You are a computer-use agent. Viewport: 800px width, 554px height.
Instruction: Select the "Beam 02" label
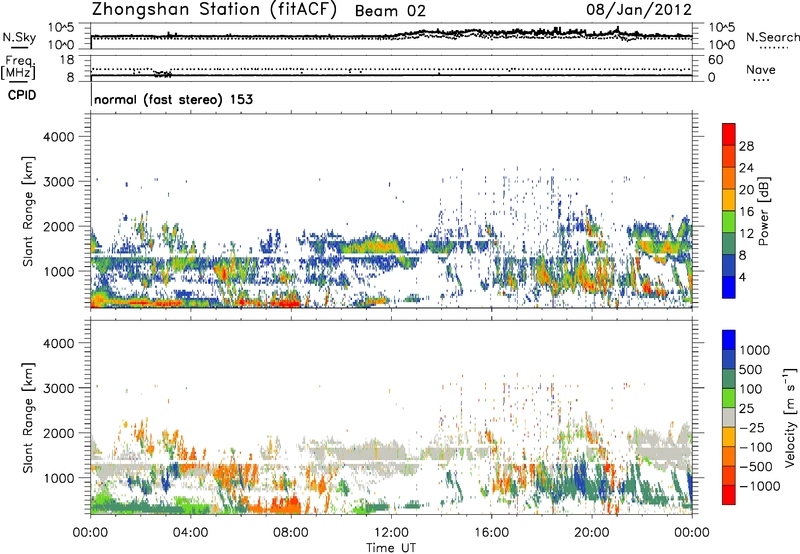click(390, 11)
